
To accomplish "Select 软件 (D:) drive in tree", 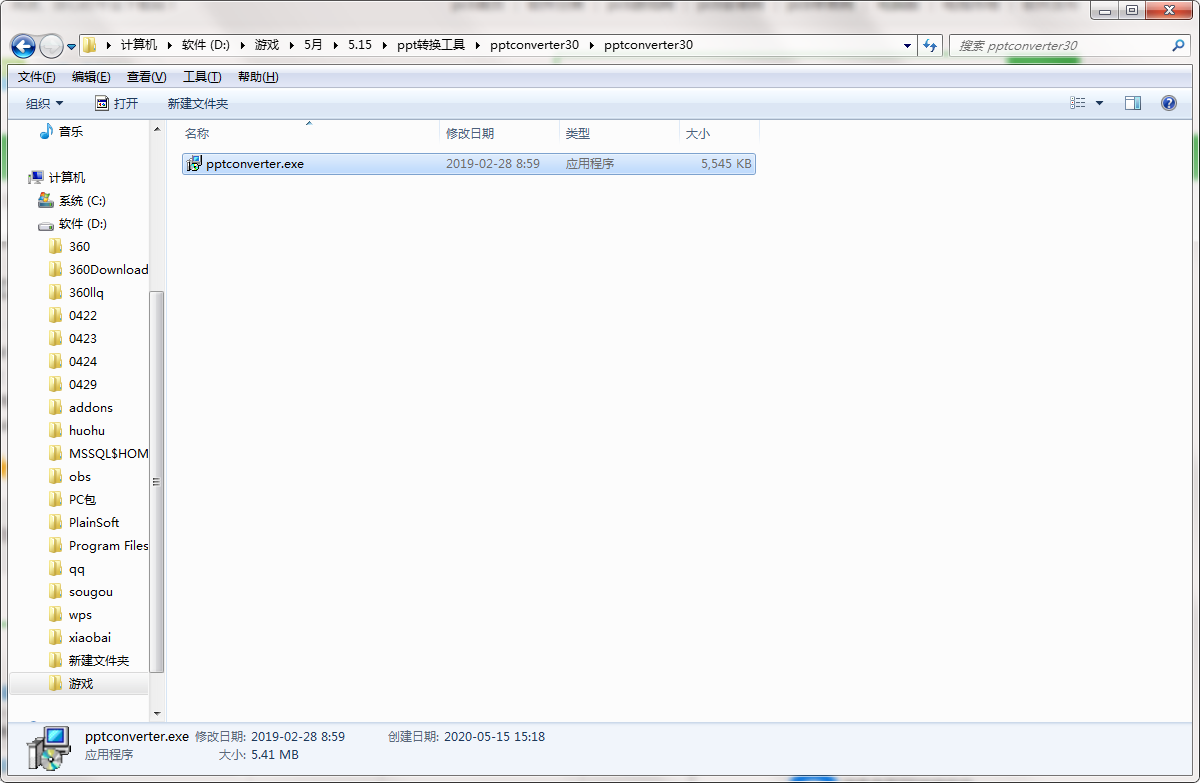I will pyautogui.click(x=82, y=223).
